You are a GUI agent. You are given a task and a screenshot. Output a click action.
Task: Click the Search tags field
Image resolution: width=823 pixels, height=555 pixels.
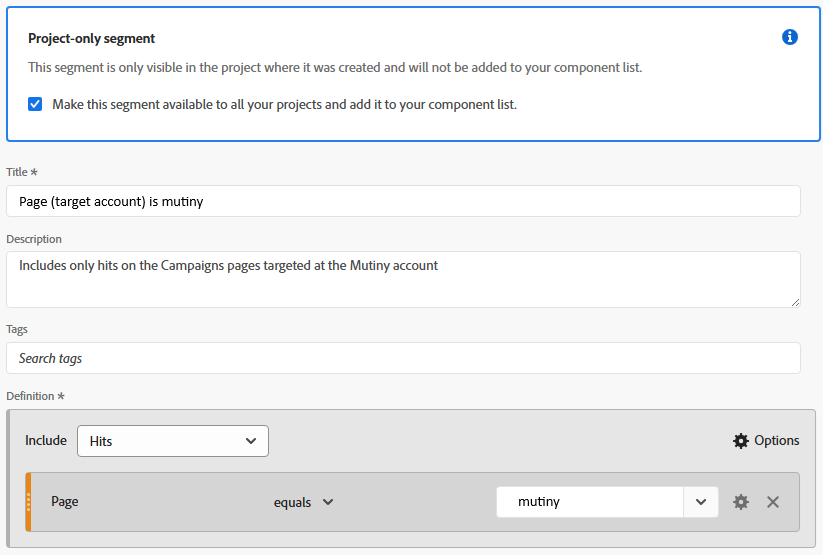point(403,358)
